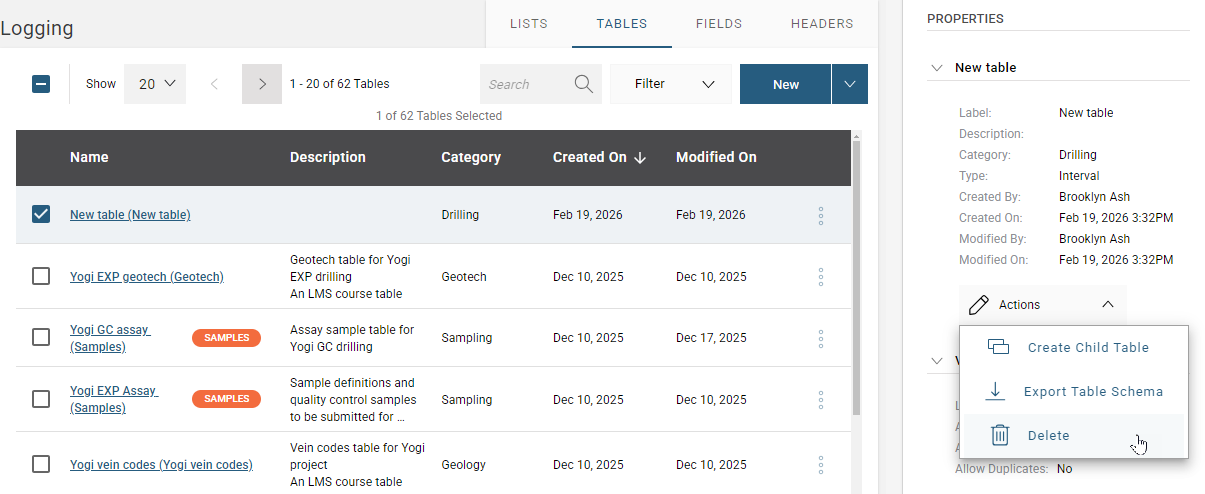Toggle the select-all tables checkbox

41,84
